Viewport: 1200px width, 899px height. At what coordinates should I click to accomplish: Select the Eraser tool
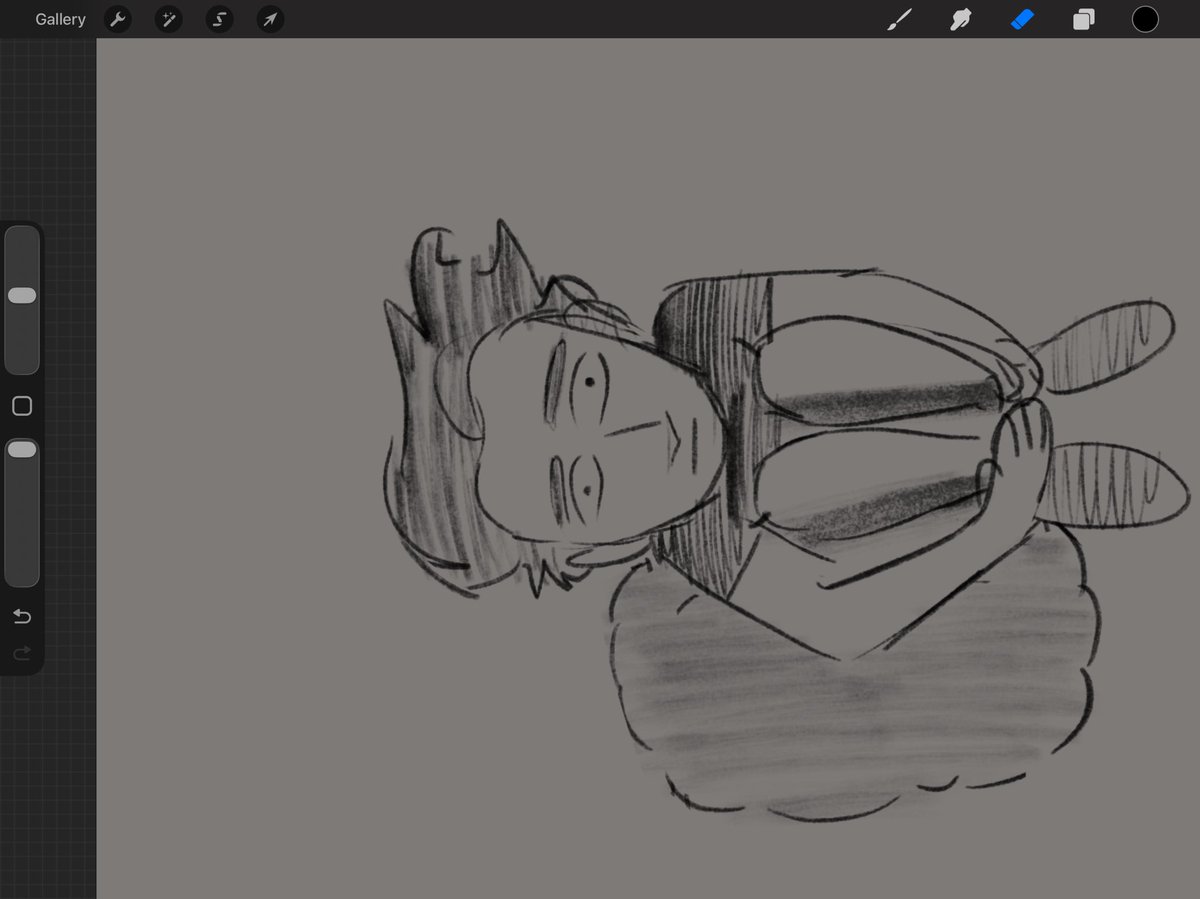tap(1022, 19)
